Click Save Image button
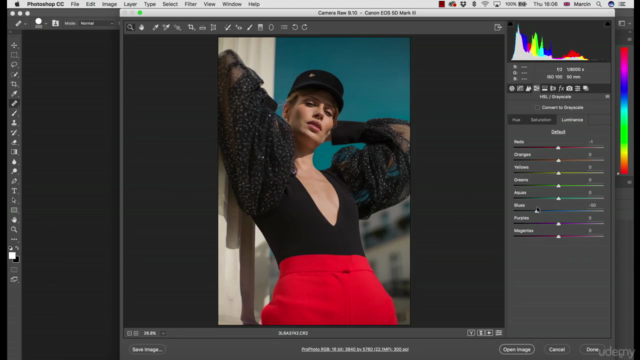Image resolution: width=640 pixels, height=360 pixels. click(x=147, y=349)
